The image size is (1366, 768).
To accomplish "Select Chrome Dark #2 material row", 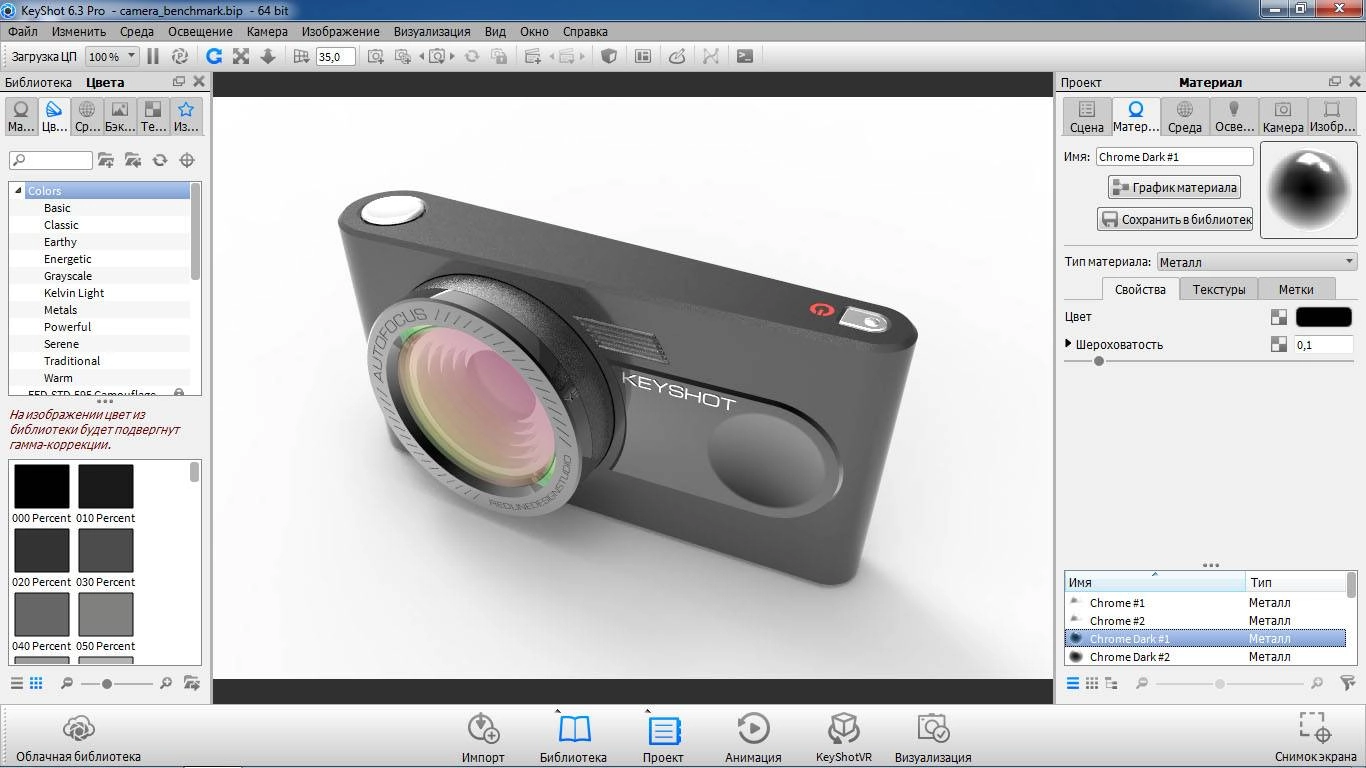I will point(1206,657).
